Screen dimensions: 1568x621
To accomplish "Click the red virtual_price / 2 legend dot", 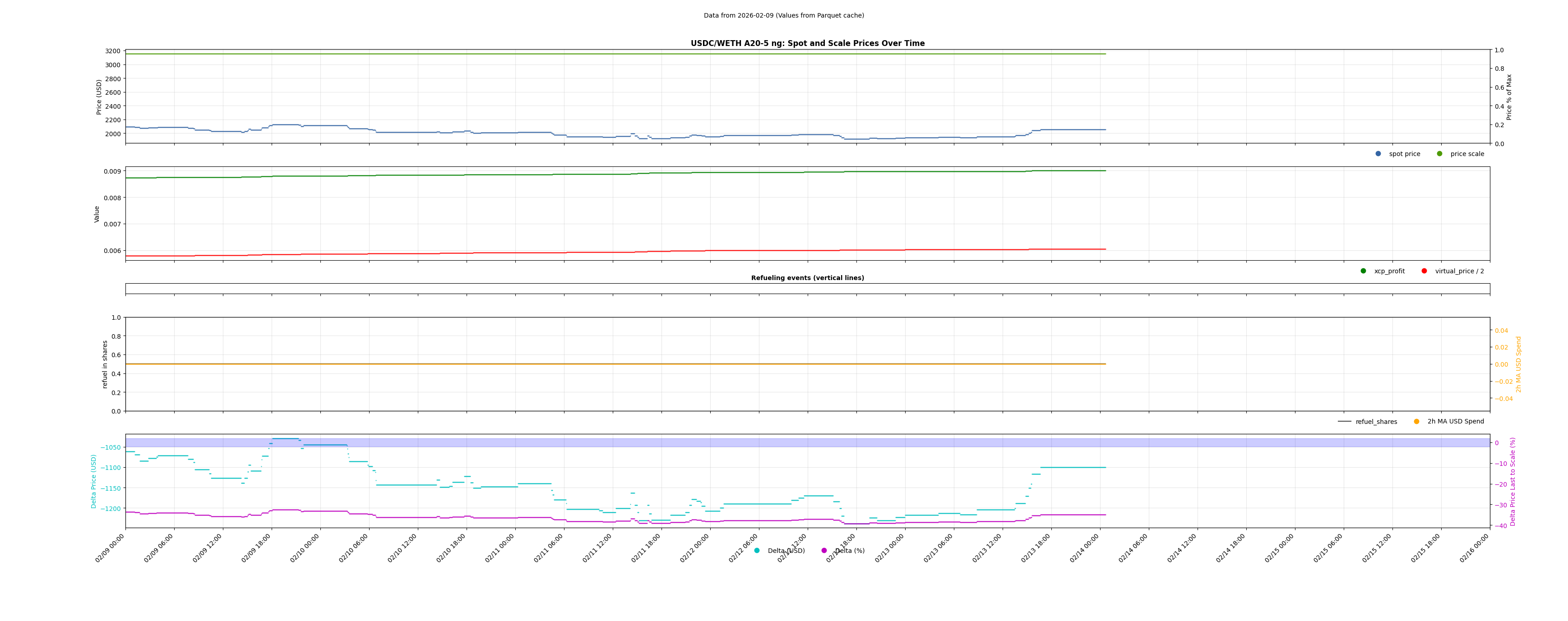I will pos(1425,271).
